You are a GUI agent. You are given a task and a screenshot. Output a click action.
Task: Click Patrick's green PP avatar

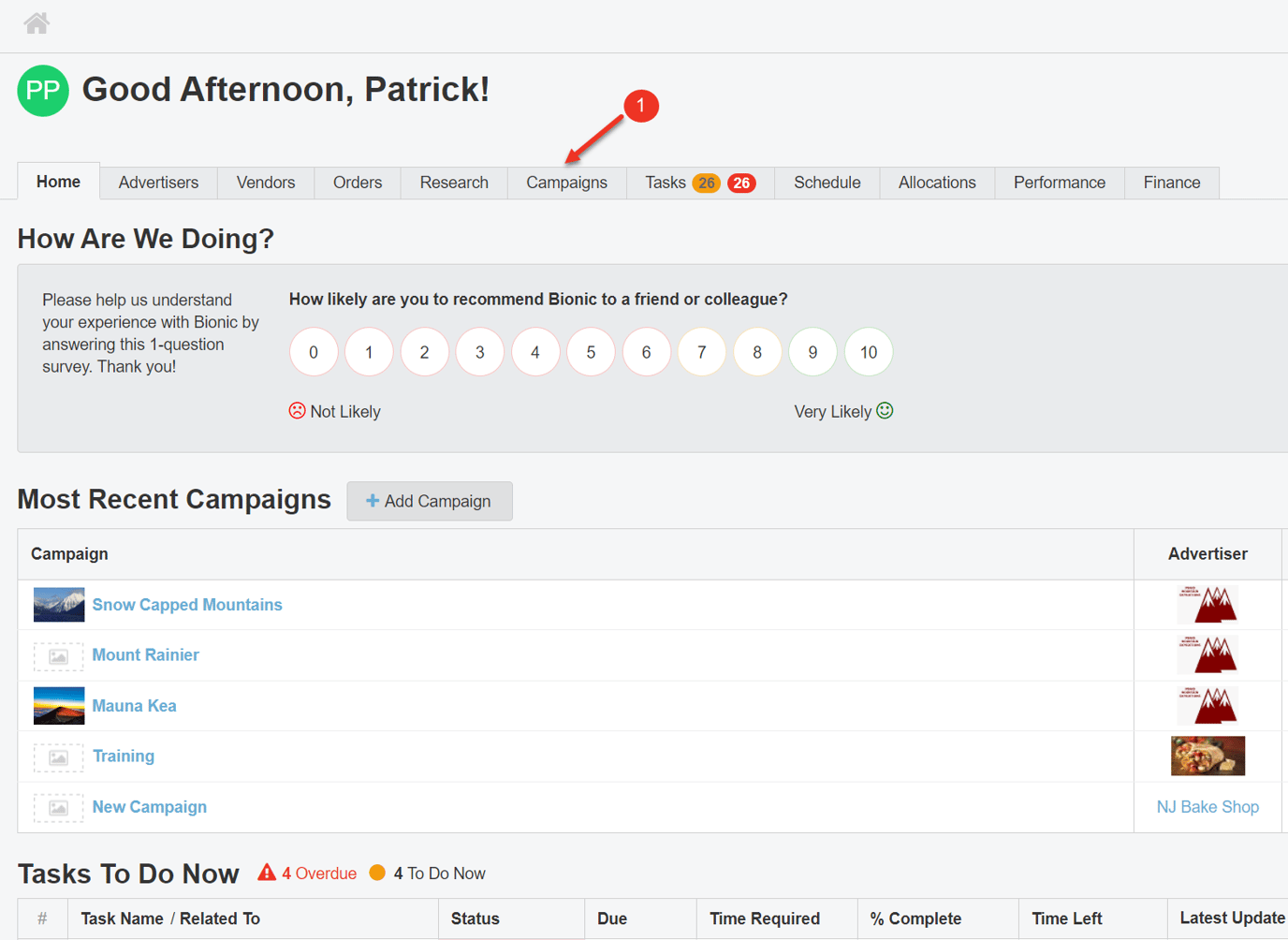point(43,91)
